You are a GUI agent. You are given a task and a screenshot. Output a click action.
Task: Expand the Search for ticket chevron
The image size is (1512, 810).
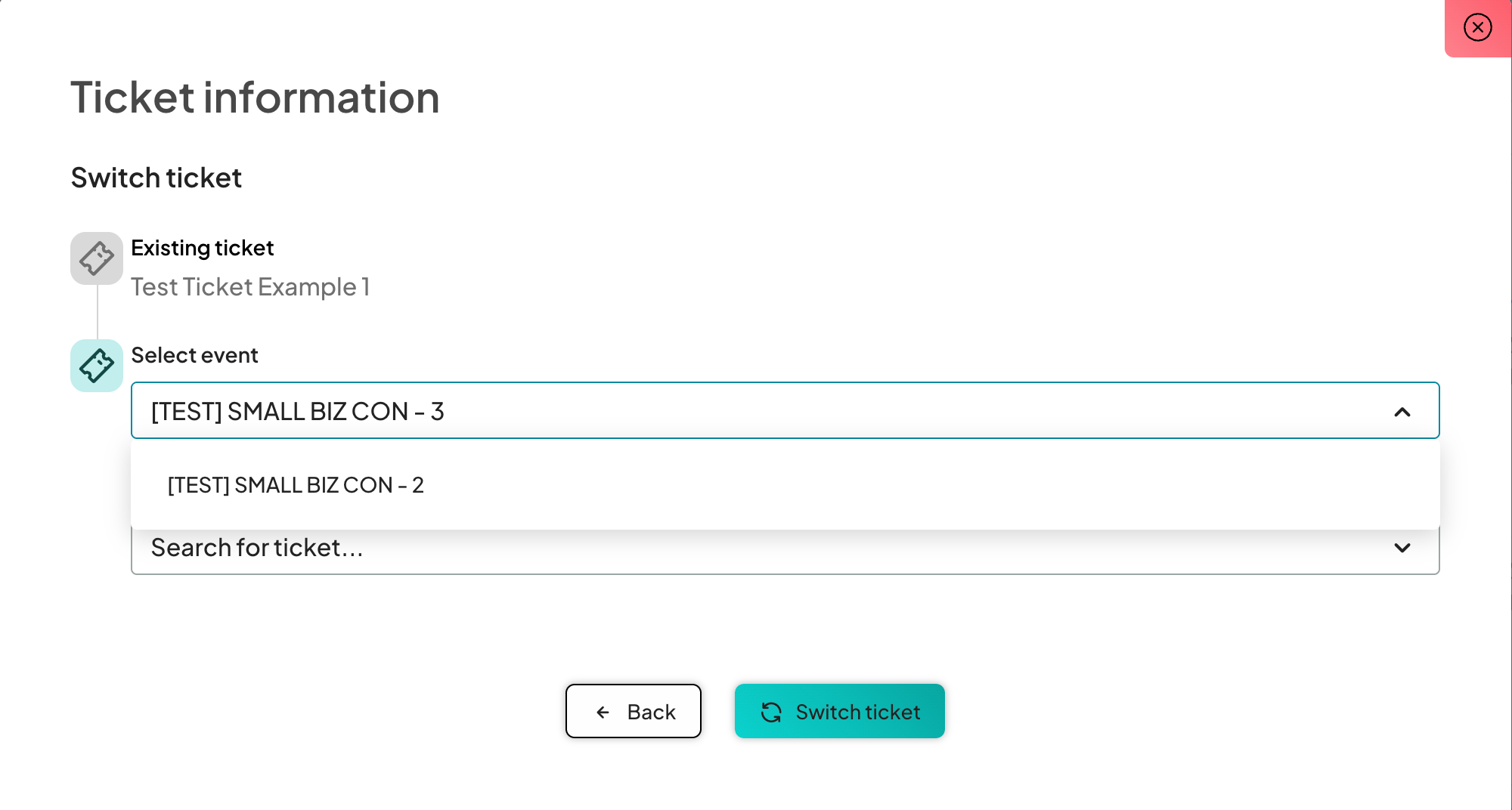coord(1402,548)
